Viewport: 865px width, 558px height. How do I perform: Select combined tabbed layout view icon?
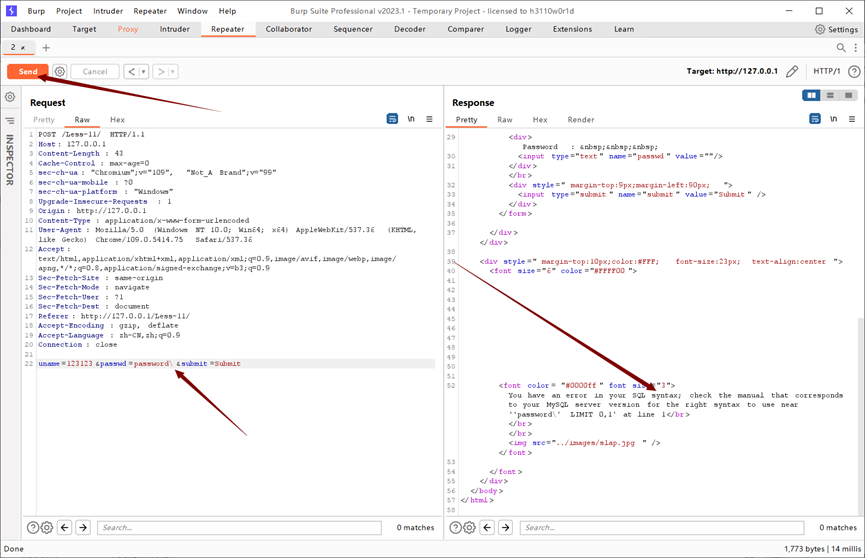click(x=848, y=95)
